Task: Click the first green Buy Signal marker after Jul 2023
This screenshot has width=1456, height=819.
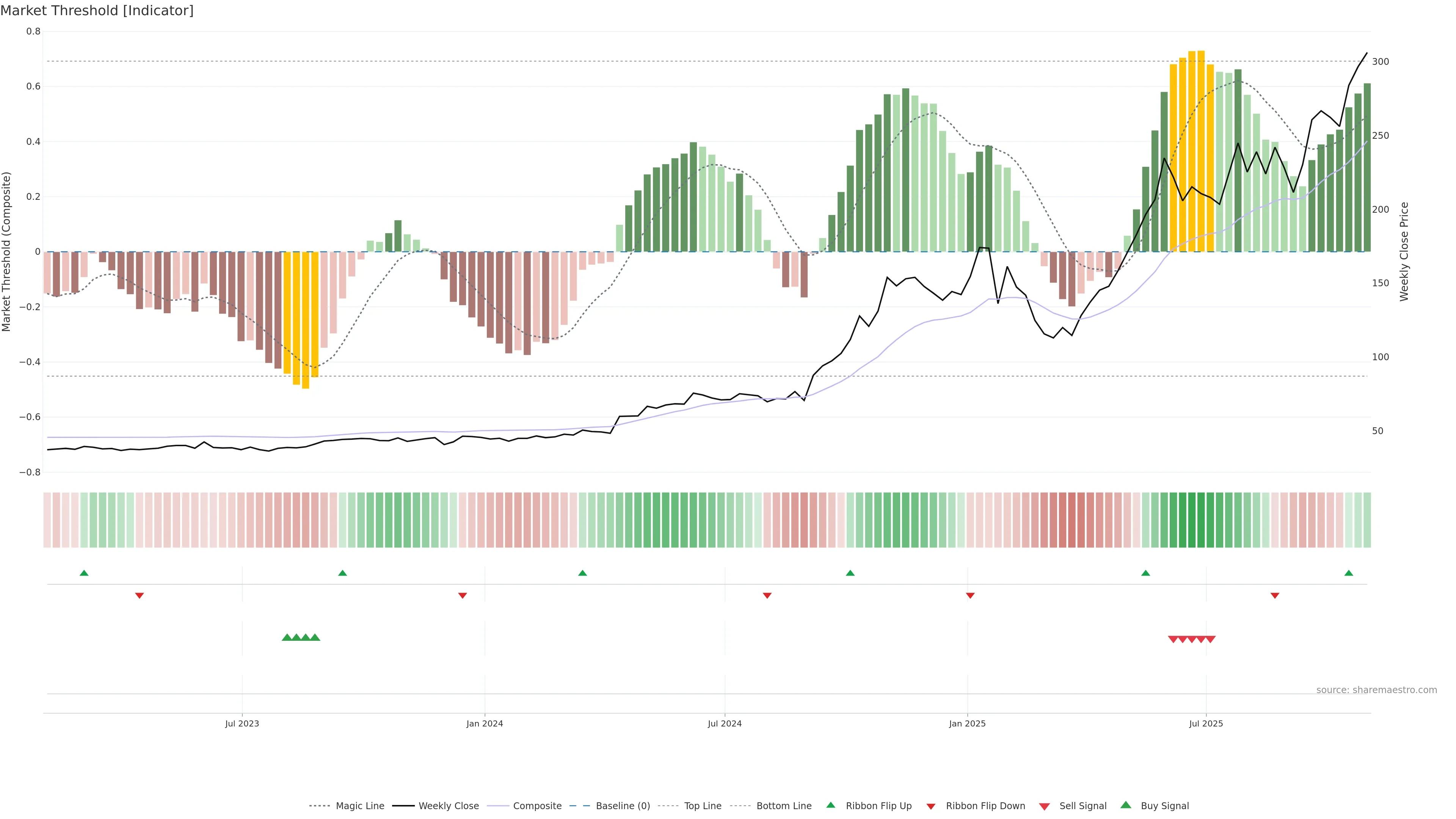Action: pyautogui.click(x=287, y=637)
